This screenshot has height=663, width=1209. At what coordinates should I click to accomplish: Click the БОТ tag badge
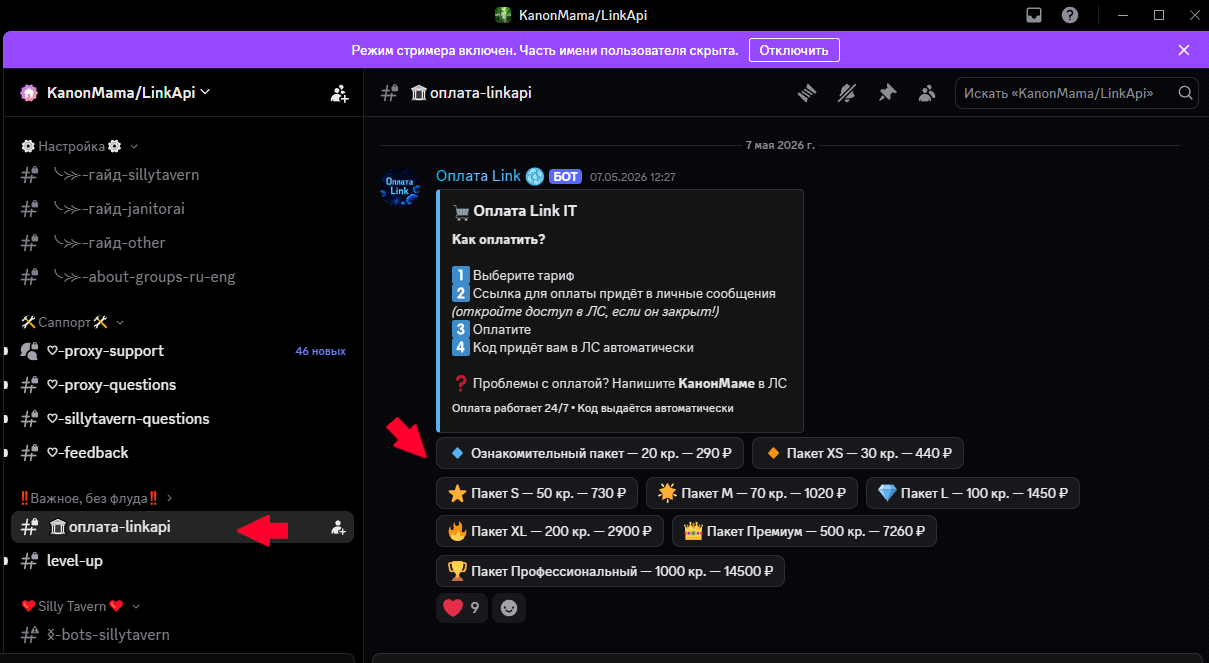pos(565,177)
